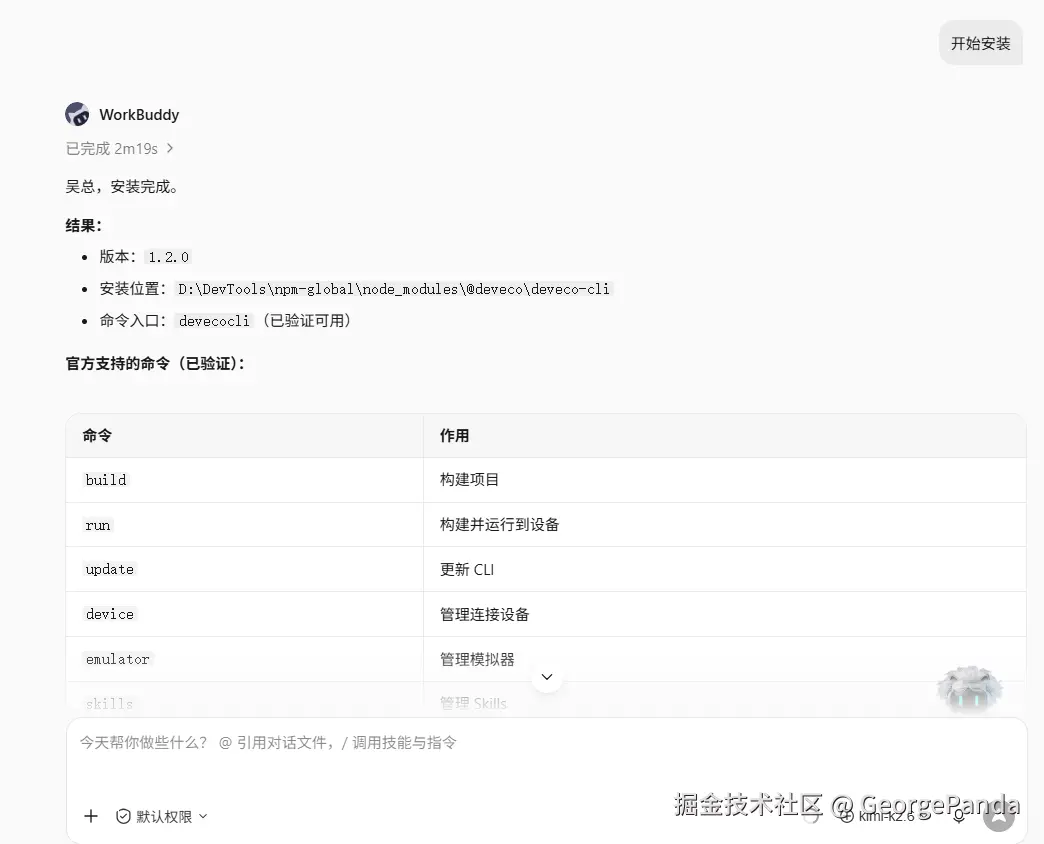Viewport: 1044px width, 844px height.
Task: Click the add attachment plus icon
Action: 91,816
